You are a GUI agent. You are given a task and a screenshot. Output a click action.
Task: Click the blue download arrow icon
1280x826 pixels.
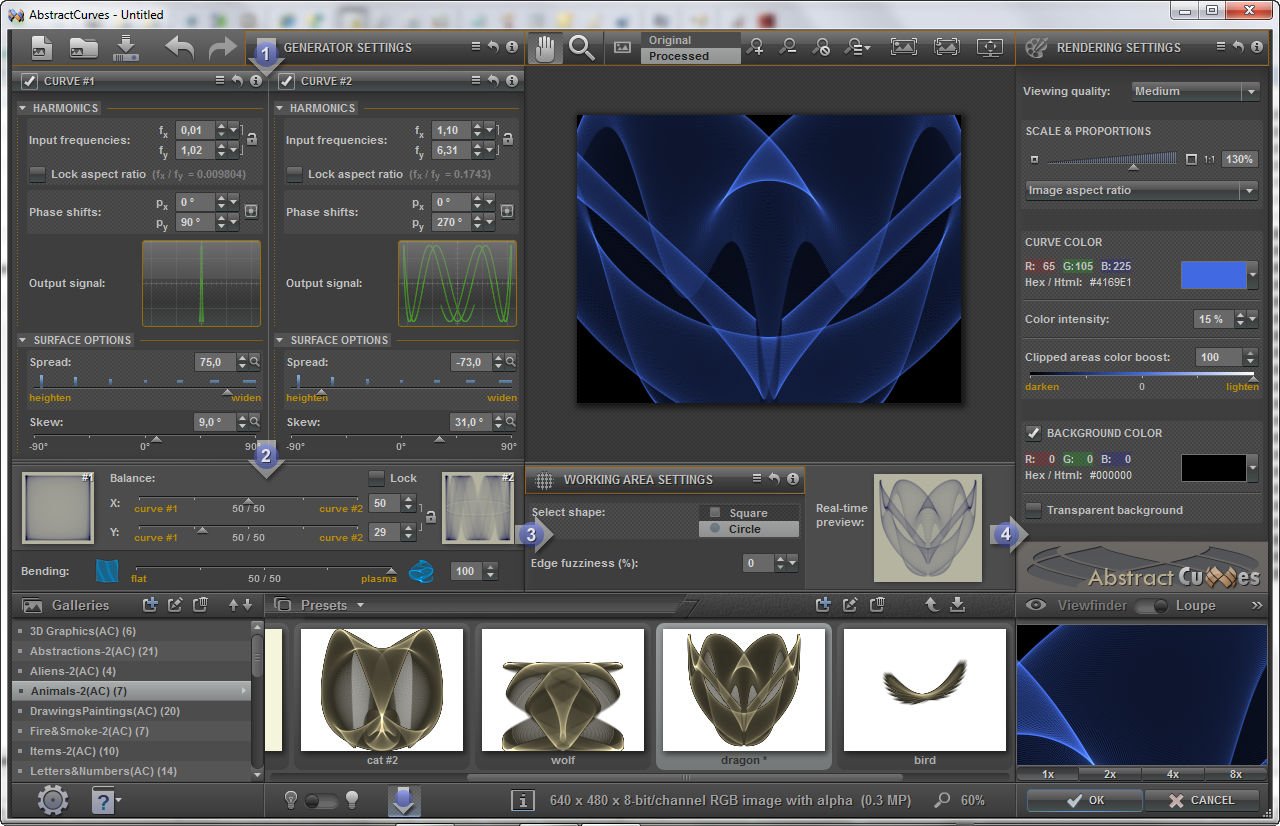404,800
